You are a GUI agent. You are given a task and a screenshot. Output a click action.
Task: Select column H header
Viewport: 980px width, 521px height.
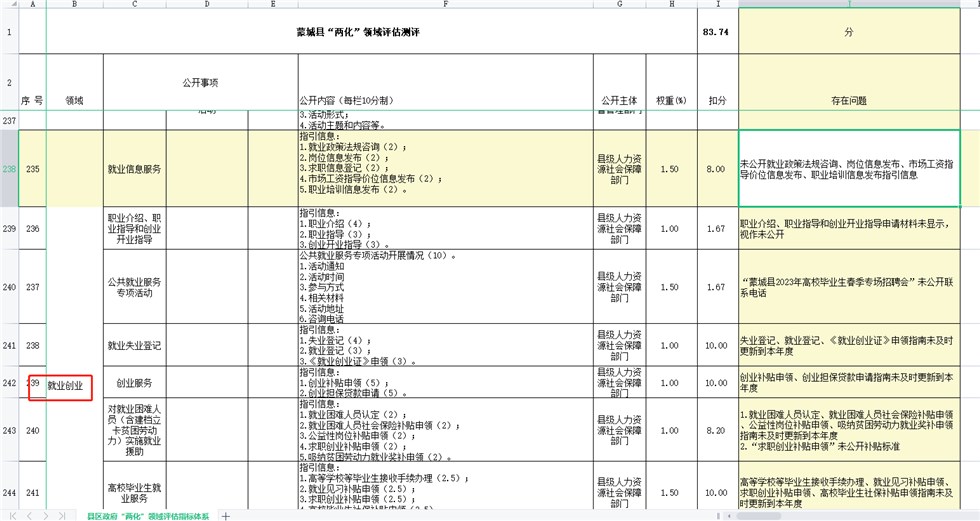671,4
